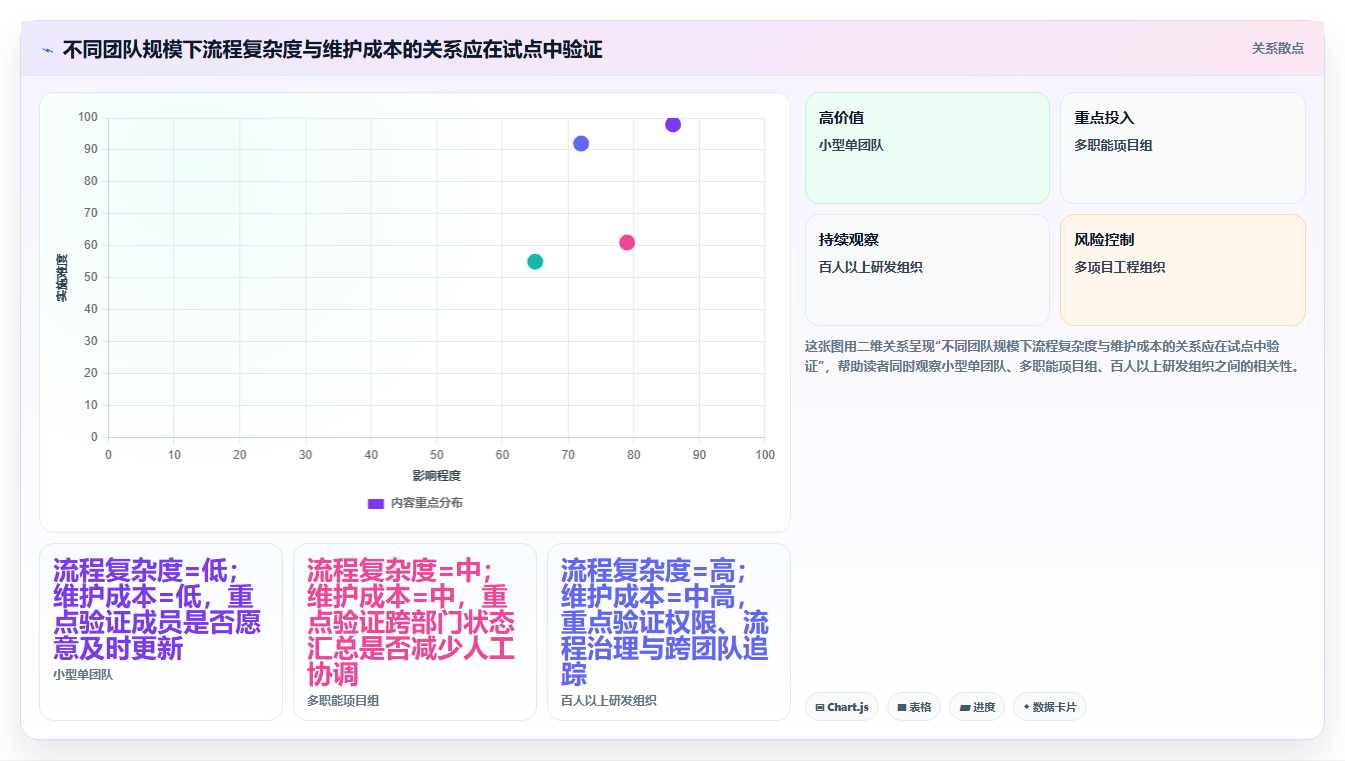Open the 风险控制 quadrant card
Screen dimensions: 1345x761
click(x=1183, y=270)
